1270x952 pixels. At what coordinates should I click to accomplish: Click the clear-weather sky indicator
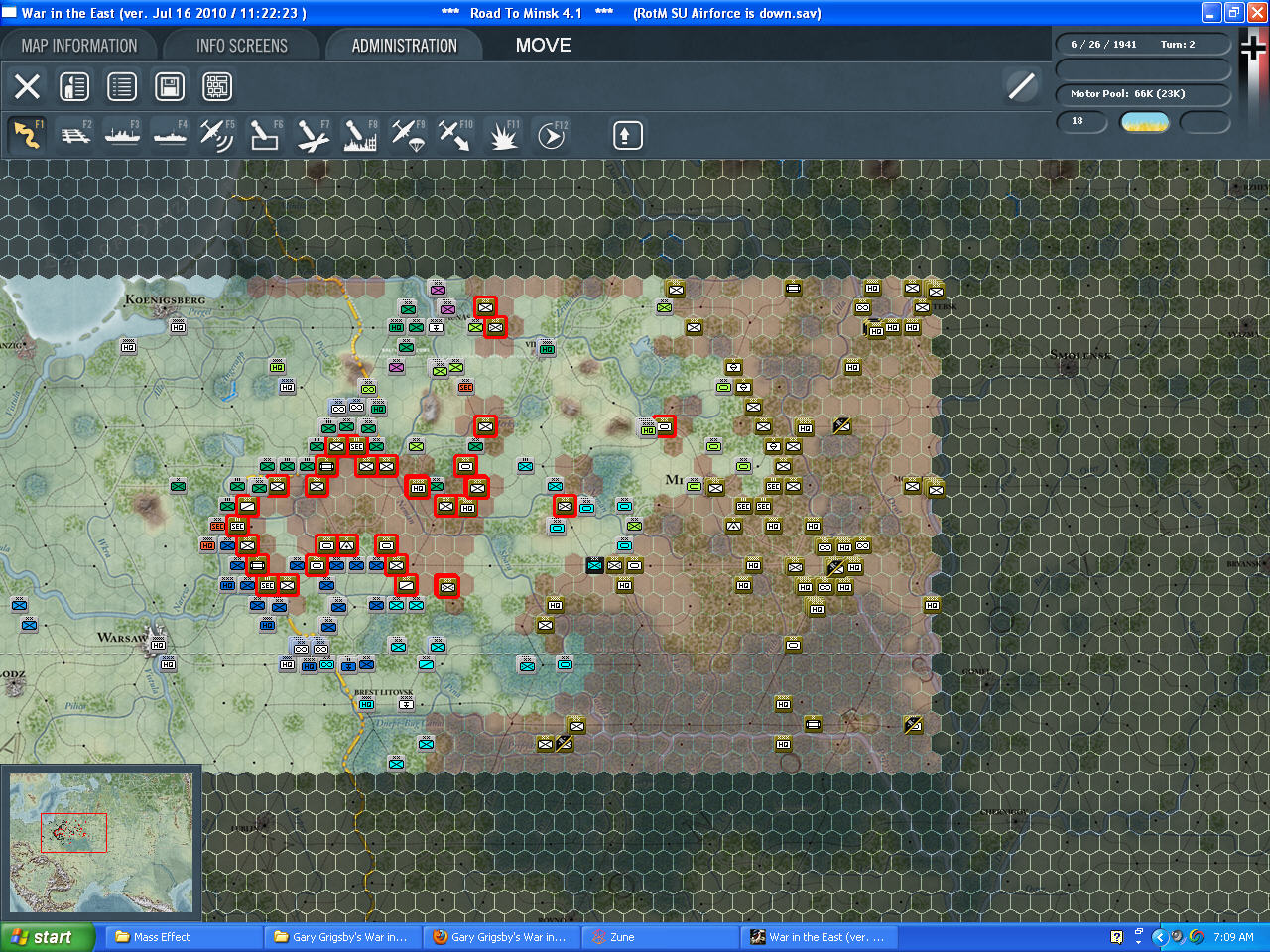tap(1145, 122)
